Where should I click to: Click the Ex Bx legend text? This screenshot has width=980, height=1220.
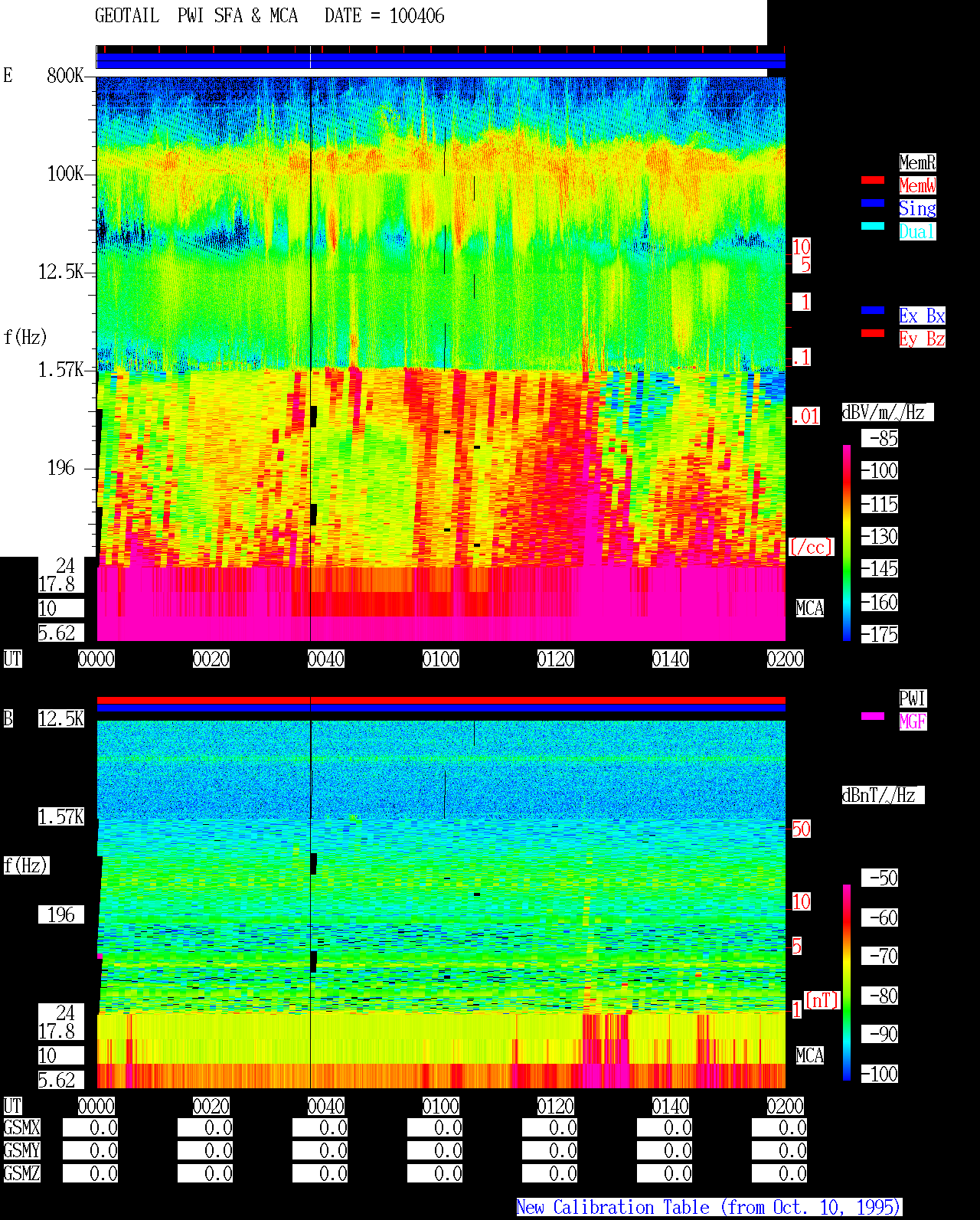pyautogui.click(x=922, y=316)
